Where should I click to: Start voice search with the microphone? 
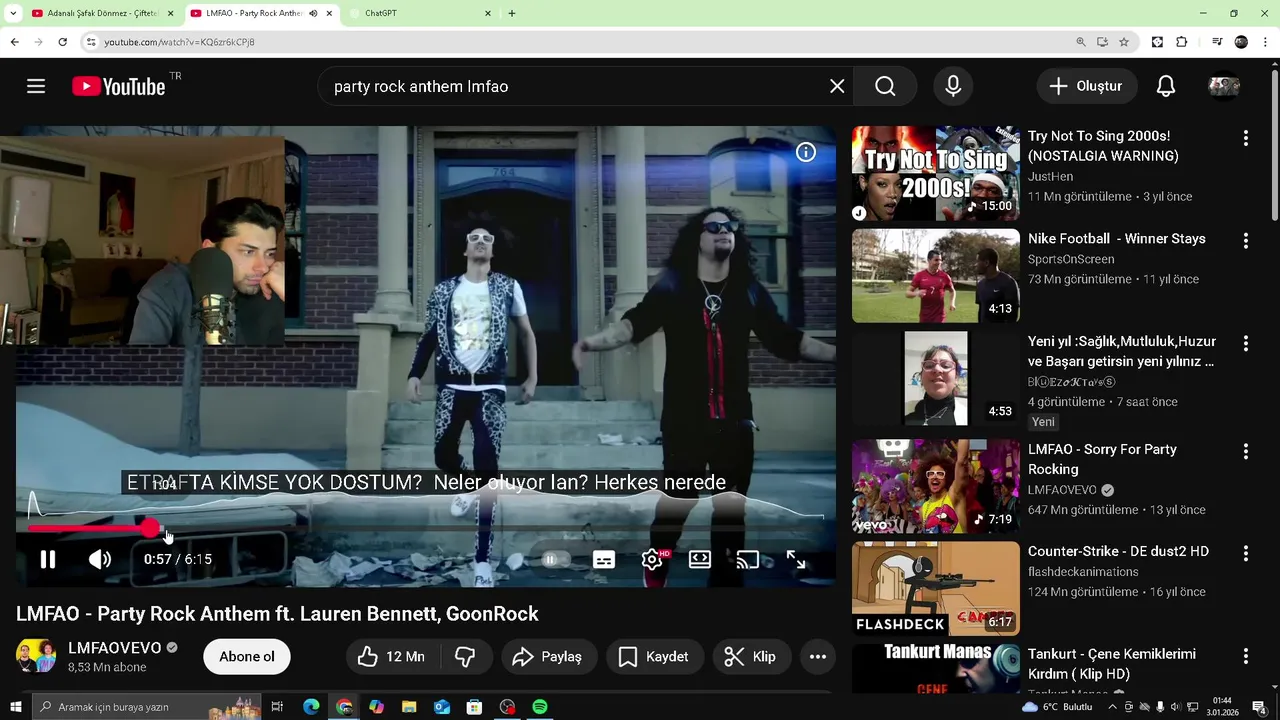[x=953, y=86]
